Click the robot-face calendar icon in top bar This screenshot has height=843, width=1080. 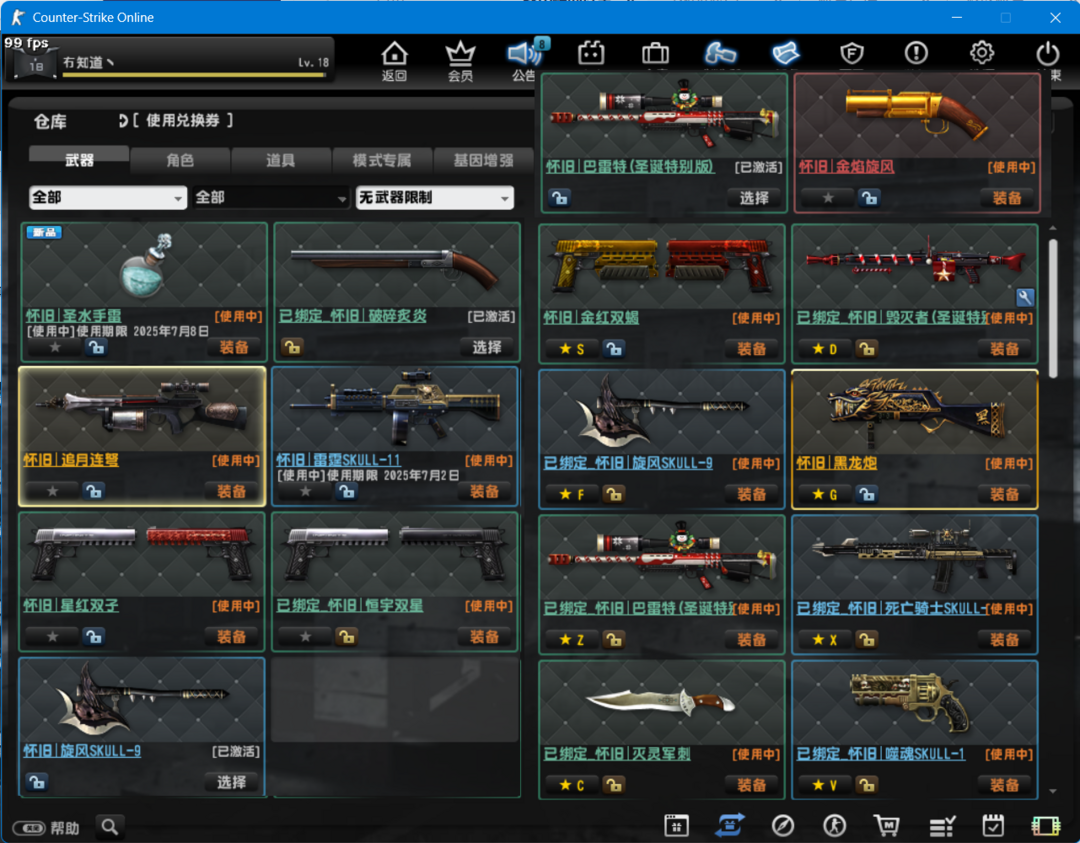(x=591, y=53)
